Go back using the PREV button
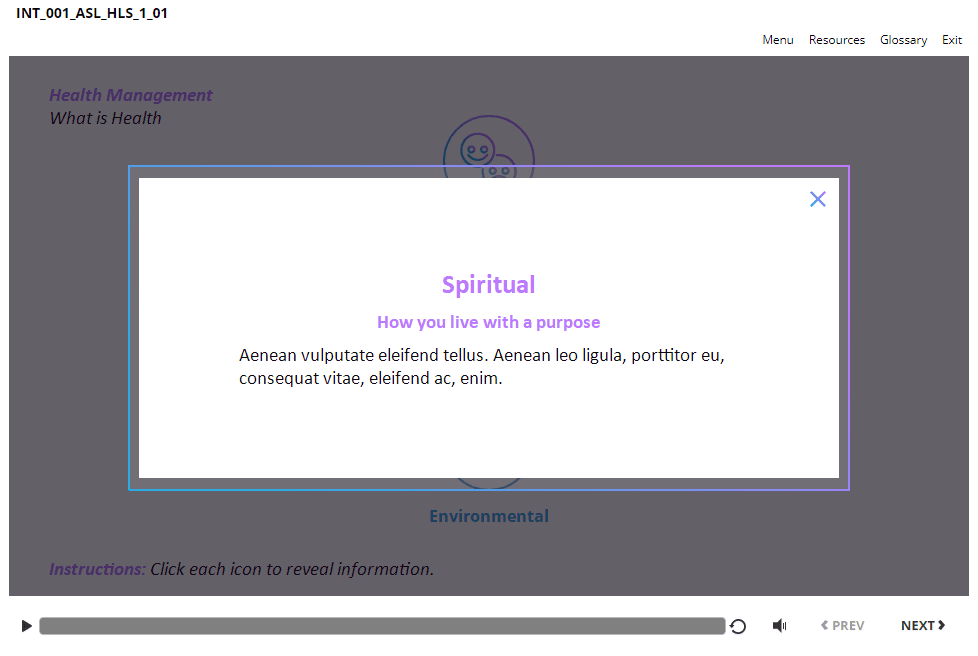 click(x=842, y=626)
